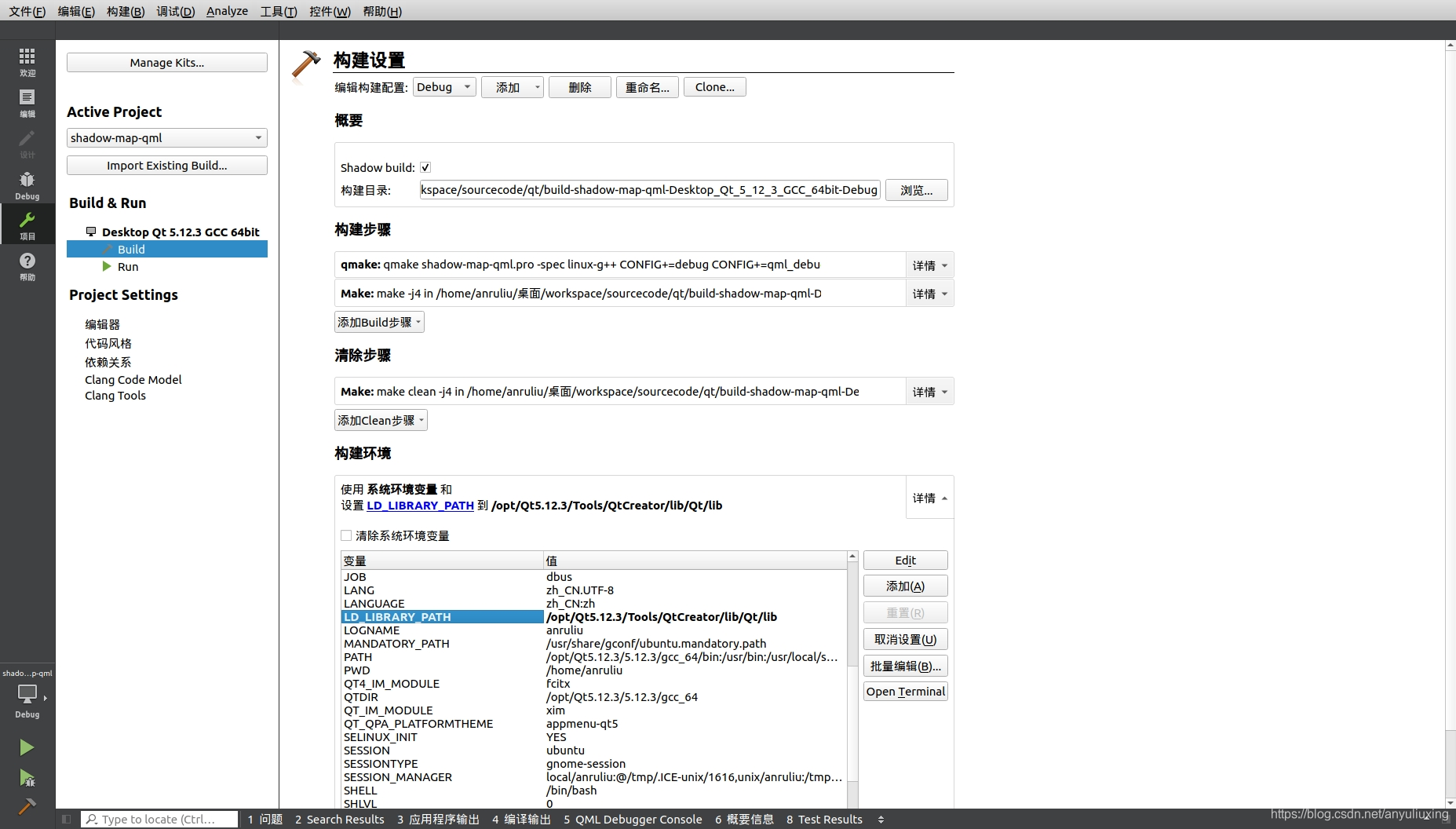The image size is (1456, 829).
Task: Click the Open Terminal button
Action: [905, 692]
